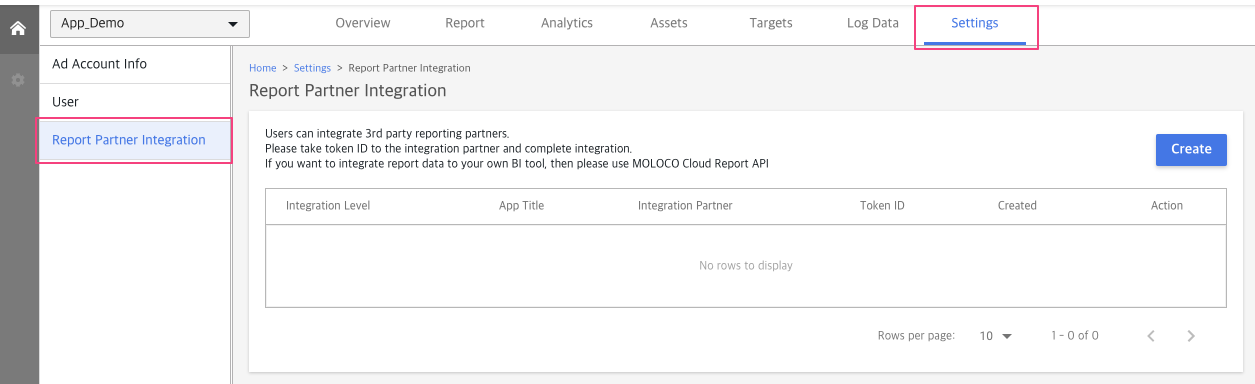Click the App Title column header
Screen dimensions: 1255x384
[521, 206]
